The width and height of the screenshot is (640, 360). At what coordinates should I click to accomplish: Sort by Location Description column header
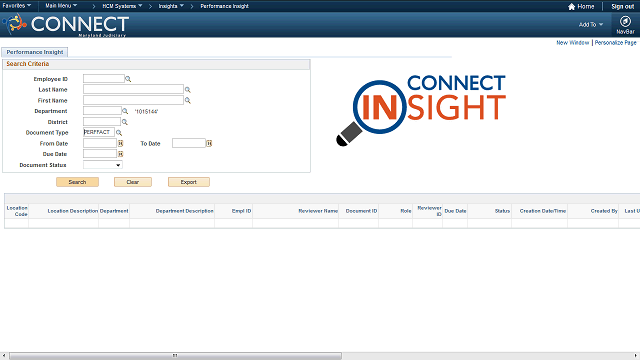click(x=73, y=211)
